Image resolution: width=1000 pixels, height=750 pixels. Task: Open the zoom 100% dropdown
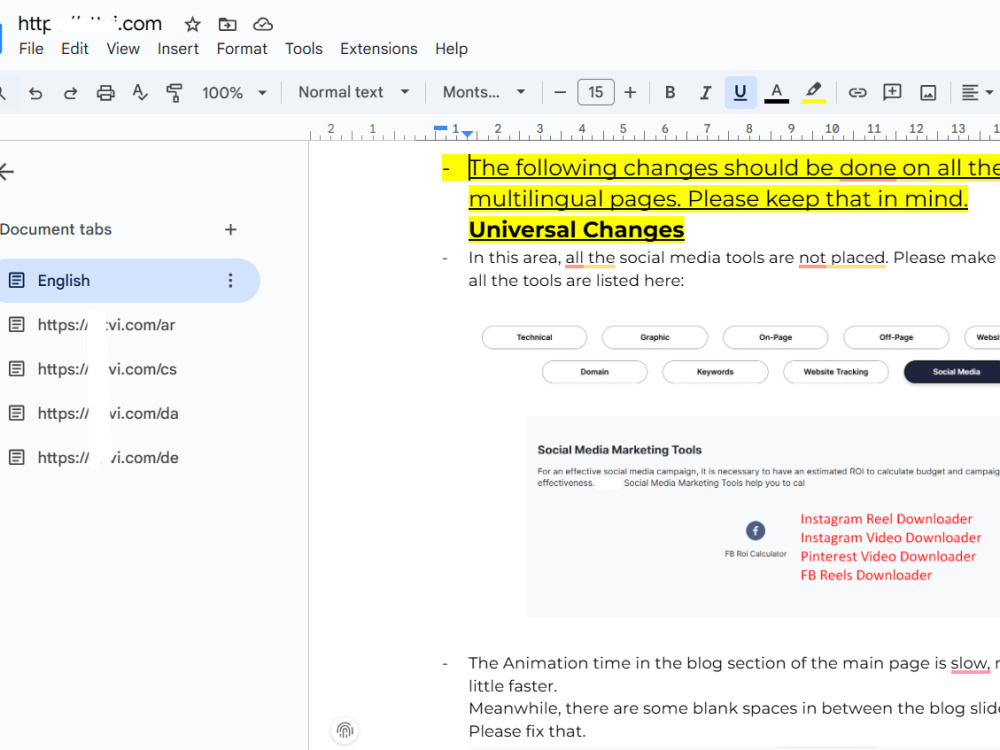[234, 92]
